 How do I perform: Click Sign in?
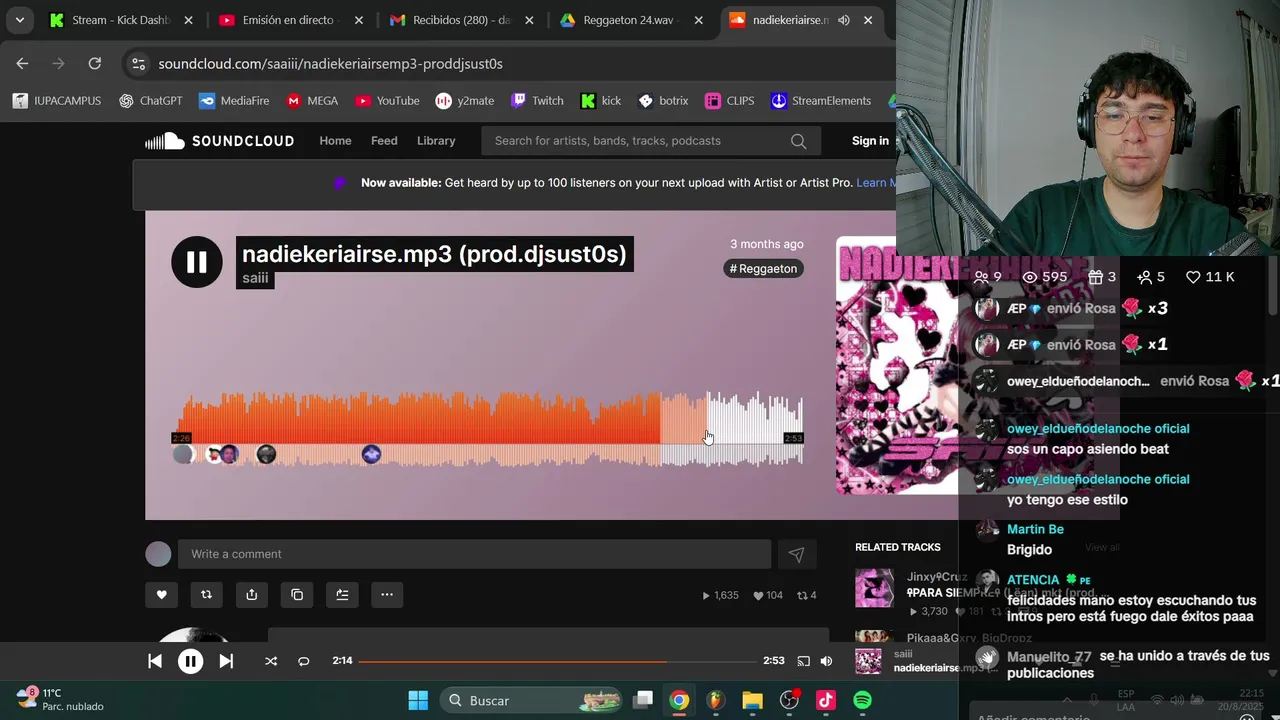tap(870, 141)
